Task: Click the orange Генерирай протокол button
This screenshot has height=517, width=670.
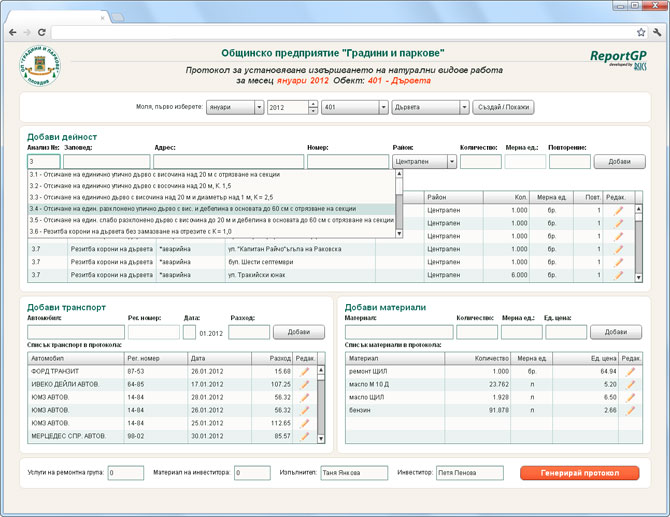Action: coord(579,473)
